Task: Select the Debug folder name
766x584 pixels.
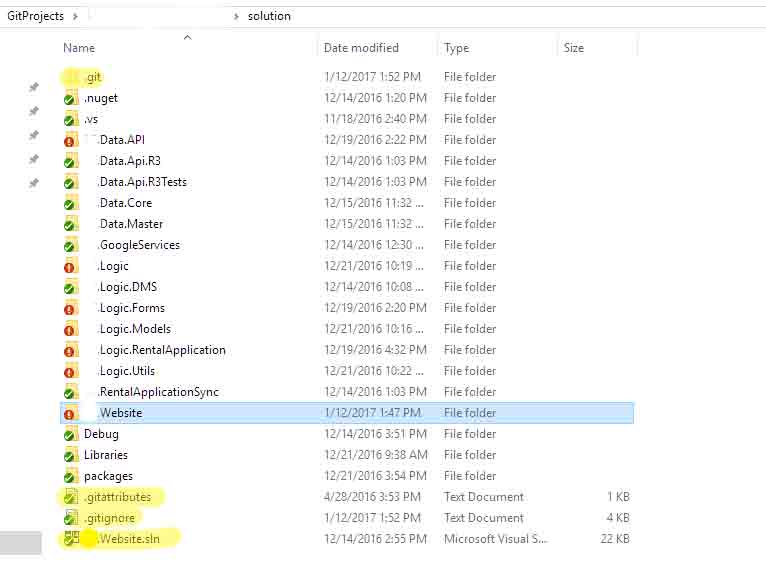Action: pos(101,434)
